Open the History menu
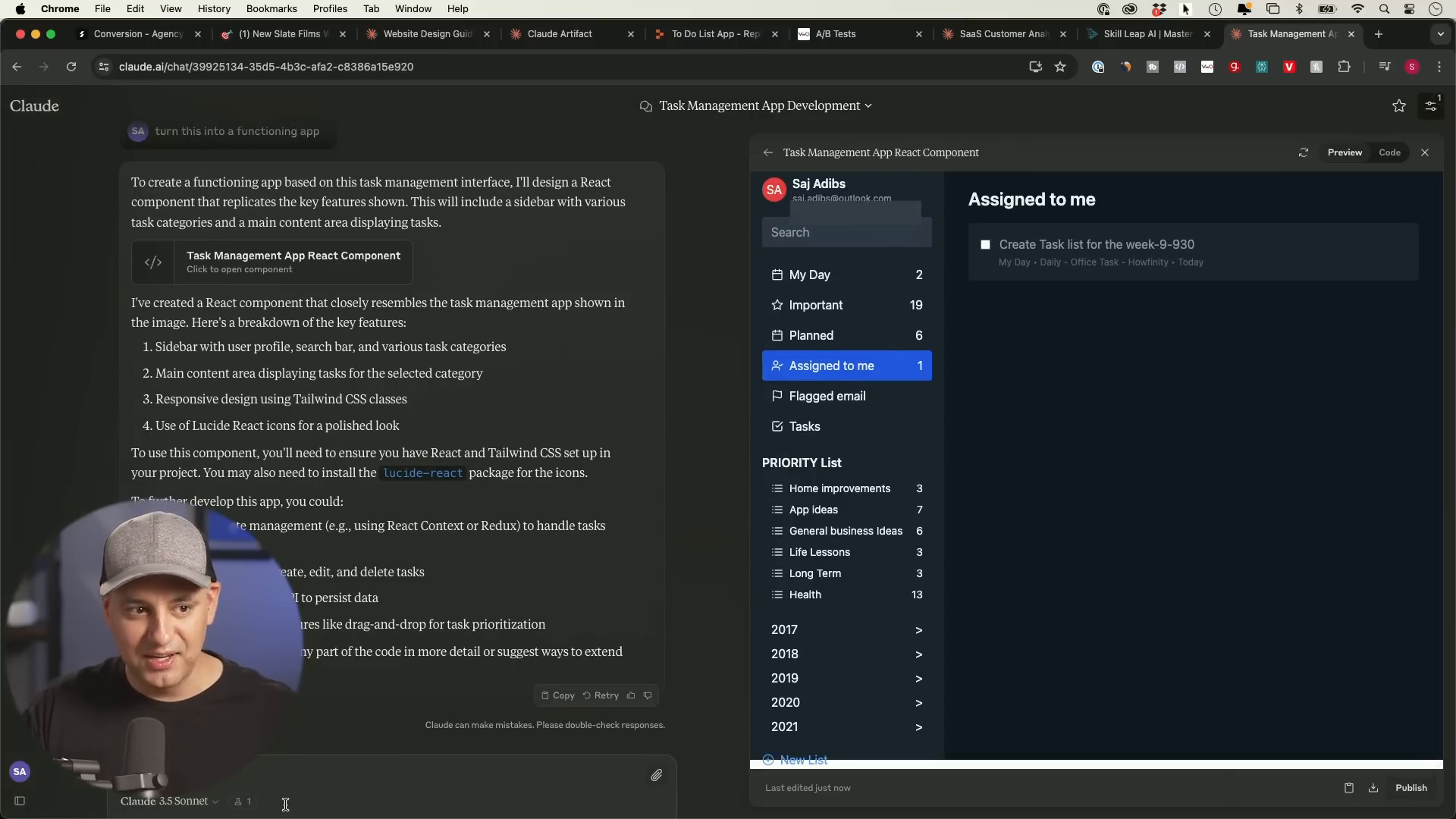This screenshot has width=1456, height=819. (214, 9)
